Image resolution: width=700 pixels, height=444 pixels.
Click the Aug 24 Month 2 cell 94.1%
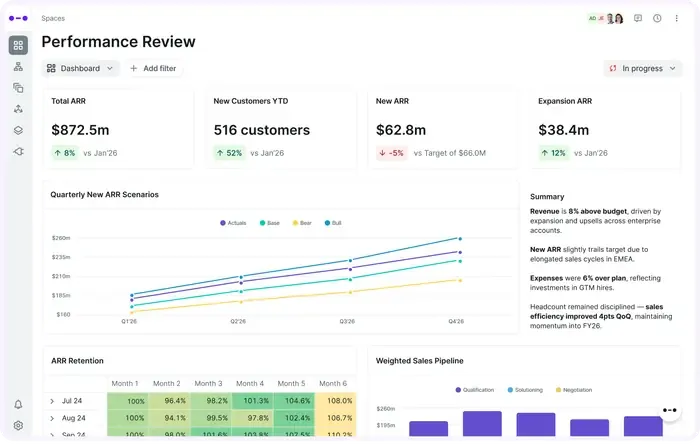169,419
